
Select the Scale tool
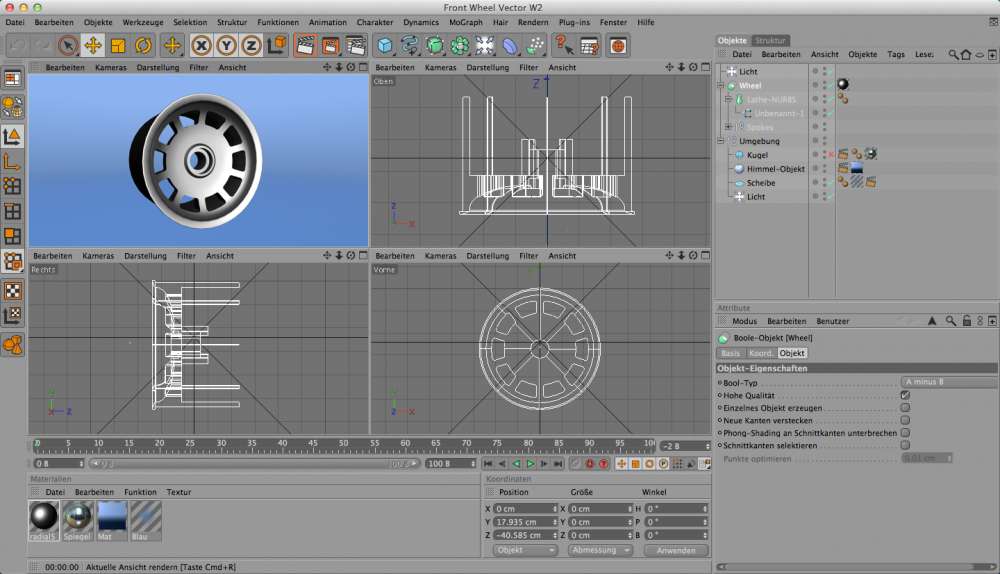click(x=118, y=45)
